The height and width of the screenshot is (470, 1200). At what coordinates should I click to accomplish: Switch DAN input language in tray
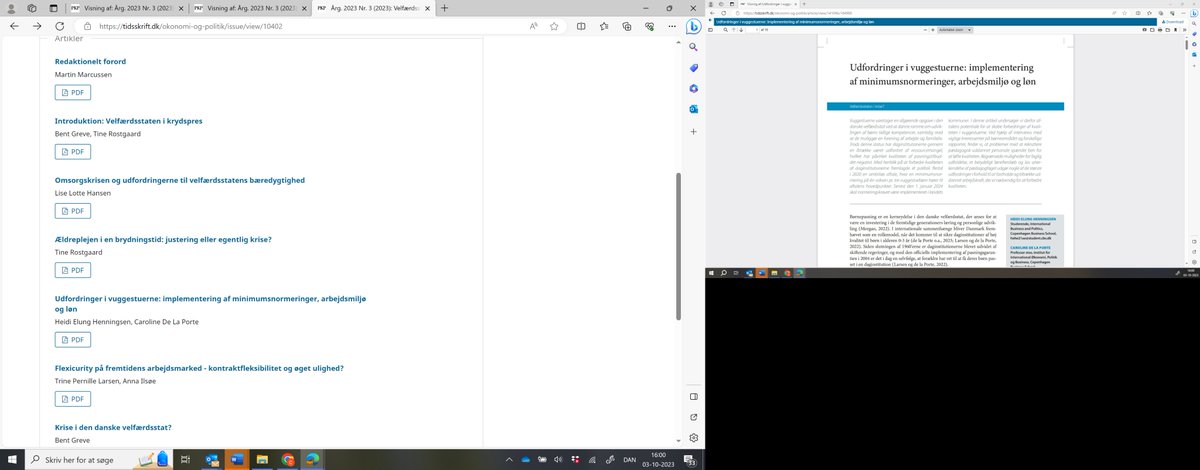coord(629,459)
